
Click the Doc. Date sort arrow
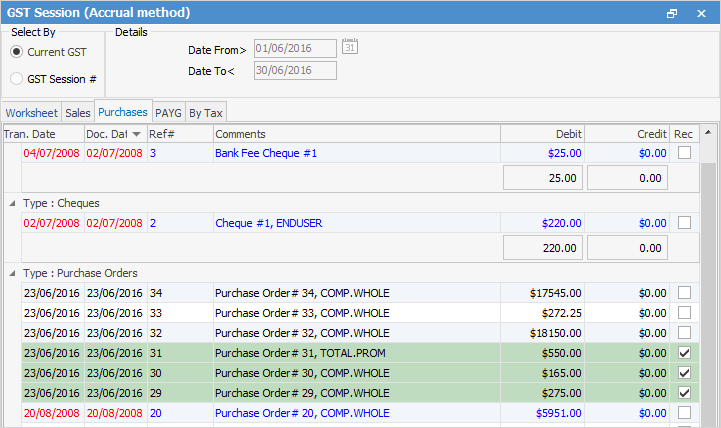[136, 134]
